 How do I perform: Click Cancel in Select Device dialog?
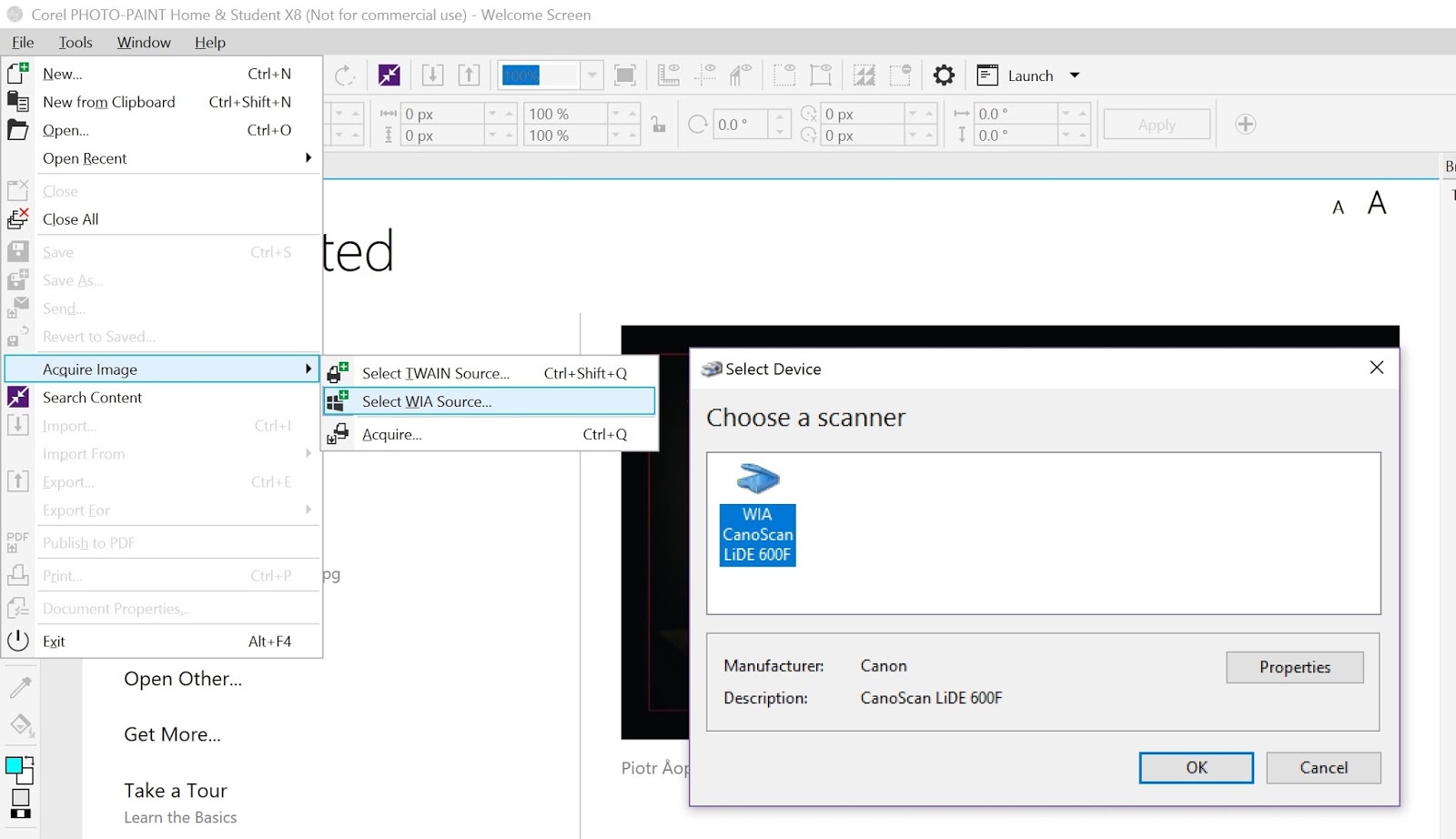pos(1323,767)
